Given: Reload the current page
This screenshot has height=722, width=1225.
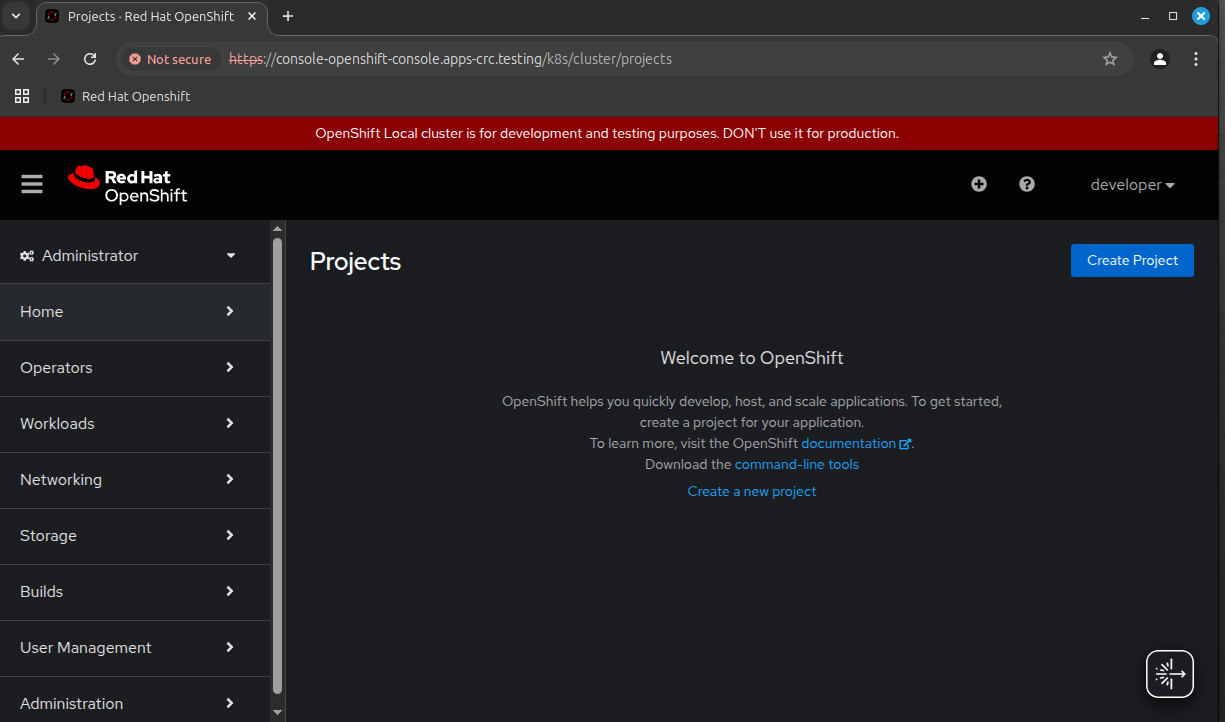Looking at the screenshot, I should 90,59.
